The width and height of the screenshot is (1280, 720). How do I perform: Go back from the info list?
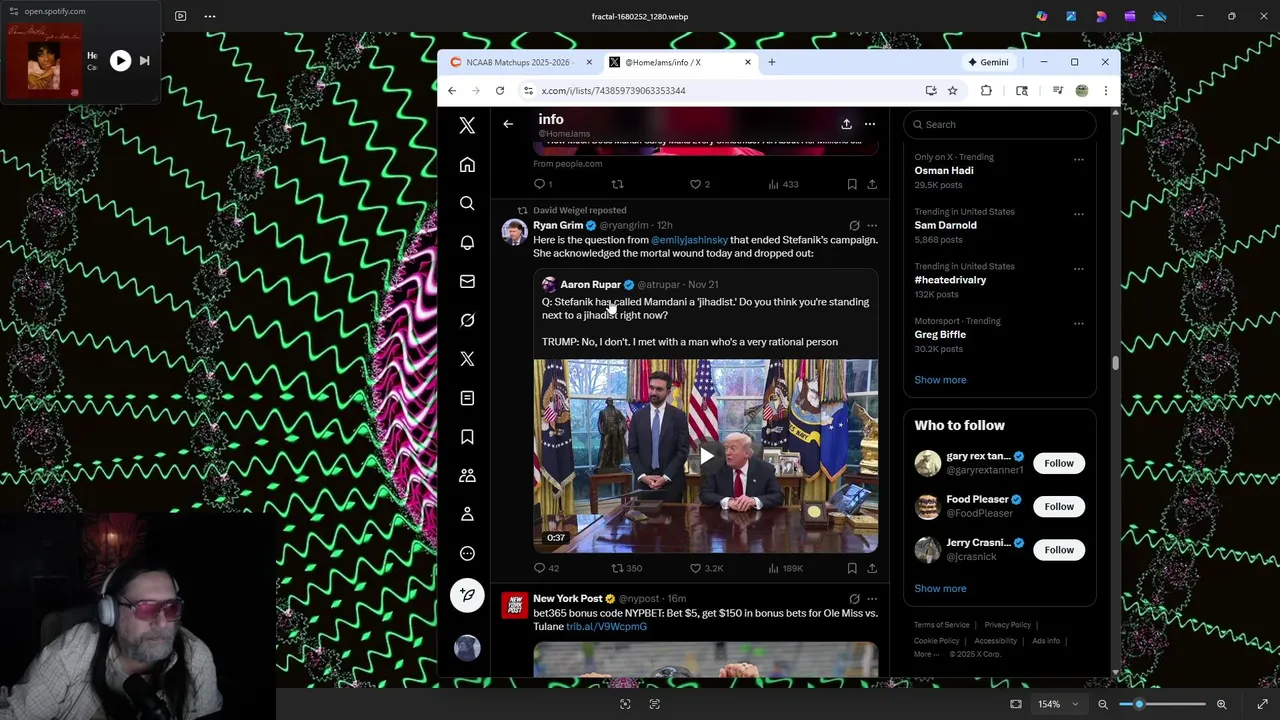click(508, 124)
